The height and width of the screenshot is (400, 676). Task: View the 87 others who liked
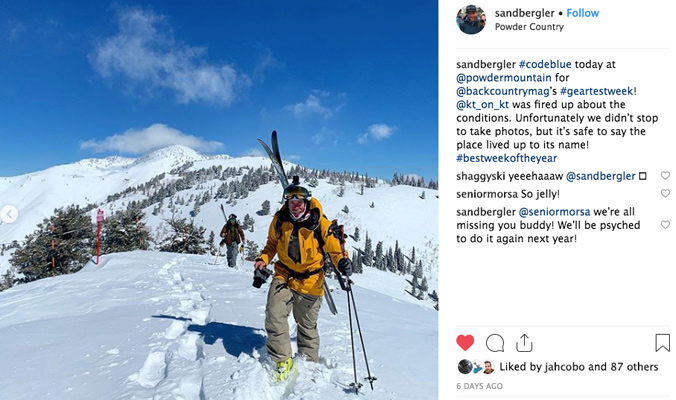(x=634, y=367)
